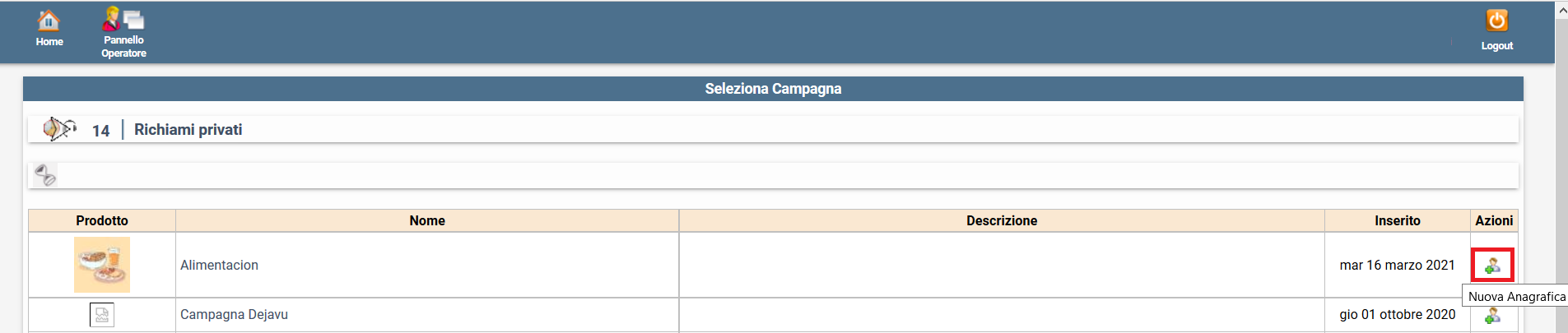The width and height of the screenshot is (1568, 333).
Task: Add new anagrafica for Campagna Dejavu
Action: 1492,315
